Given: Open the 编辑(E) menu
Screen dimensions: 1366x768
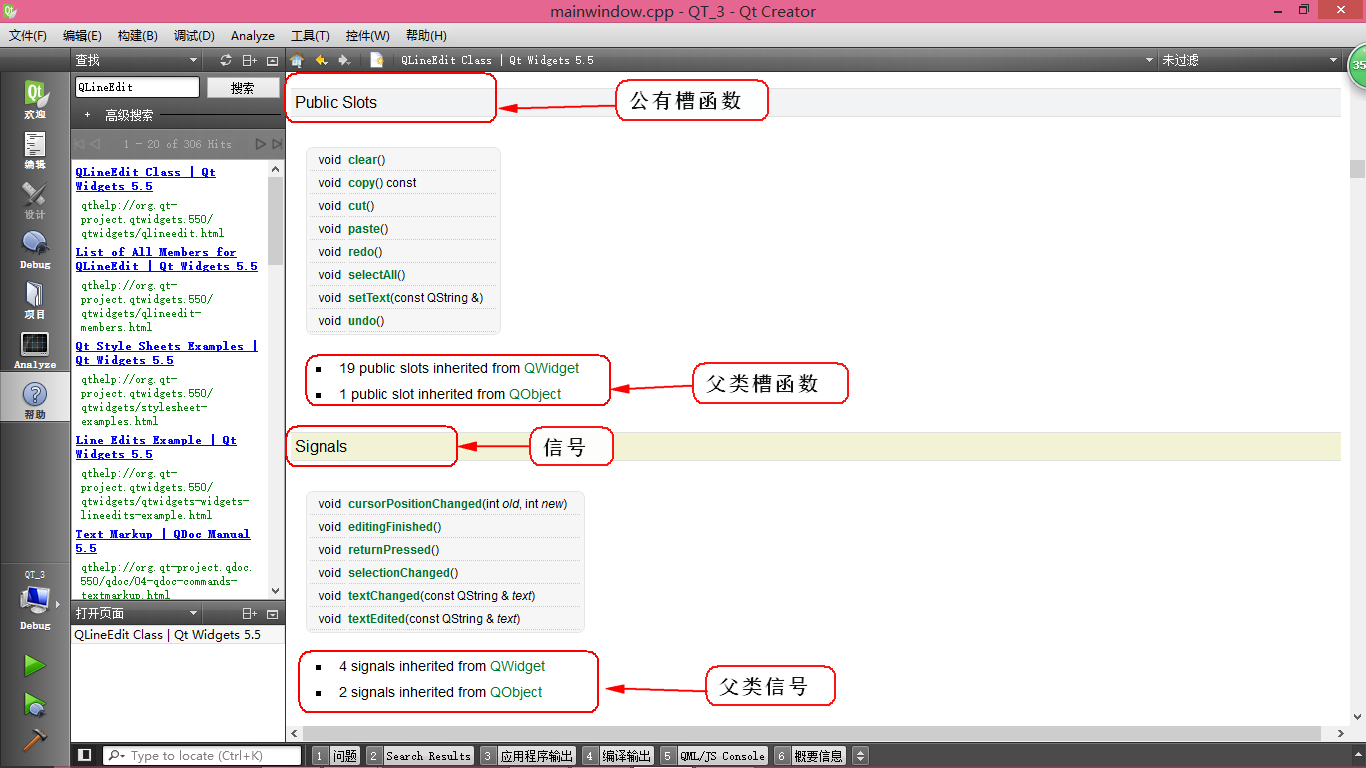Looking at the screenshot, I should [82, 35].
